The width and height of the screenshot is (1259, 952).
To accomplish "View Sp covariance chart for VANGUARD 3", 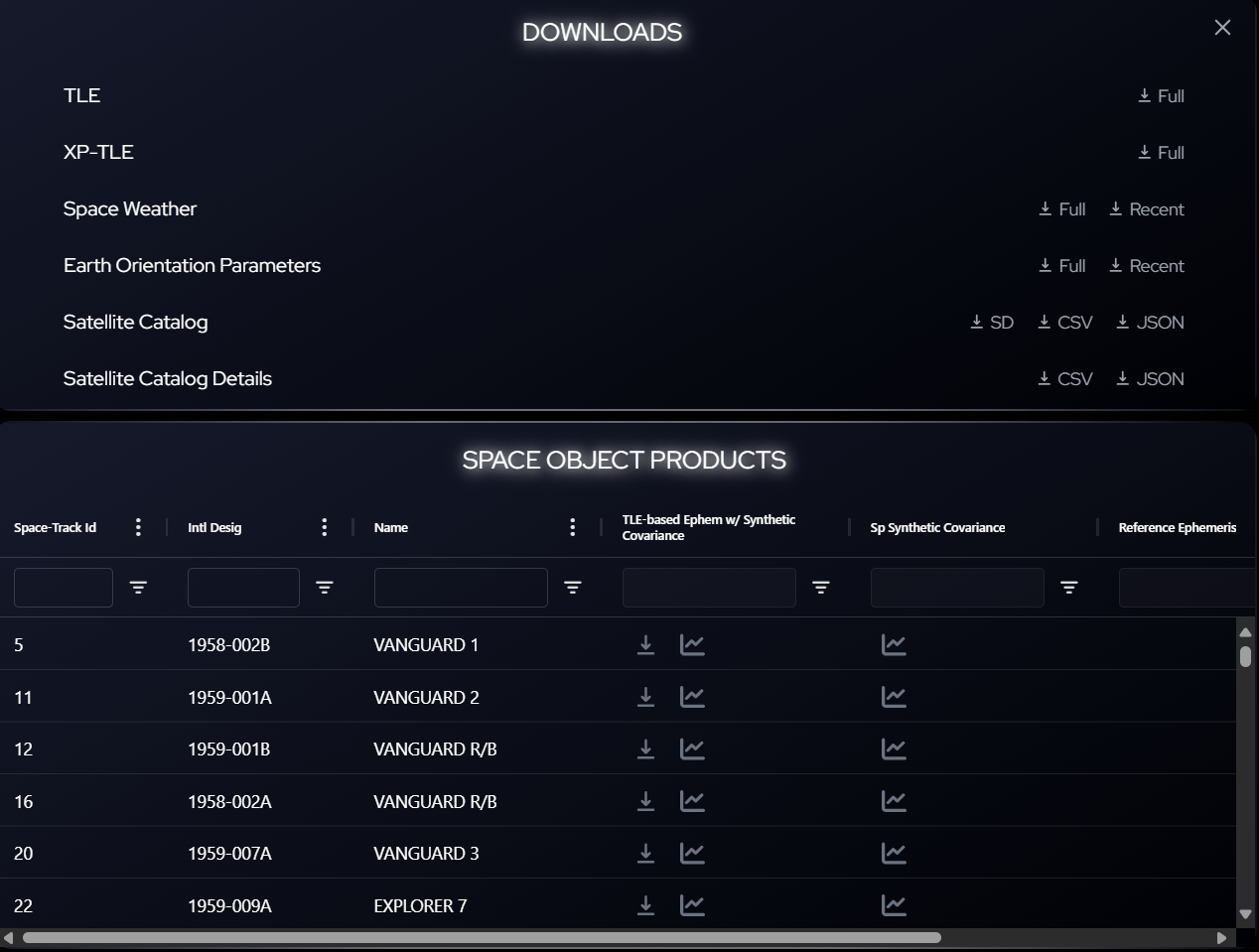I will coord(894,853).
